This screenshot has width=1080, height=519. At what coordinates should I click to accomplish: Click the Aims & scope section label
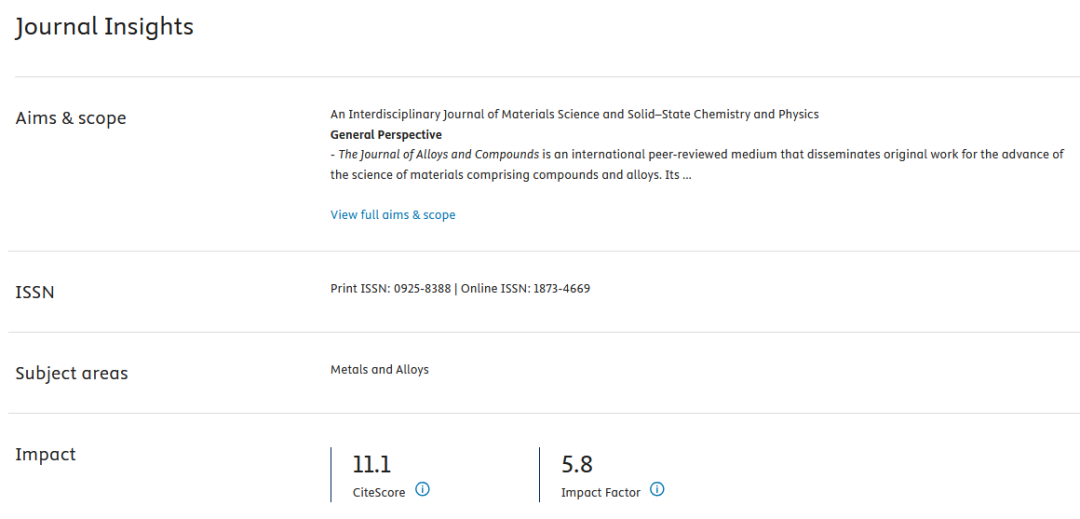click(x=71, y=118)
